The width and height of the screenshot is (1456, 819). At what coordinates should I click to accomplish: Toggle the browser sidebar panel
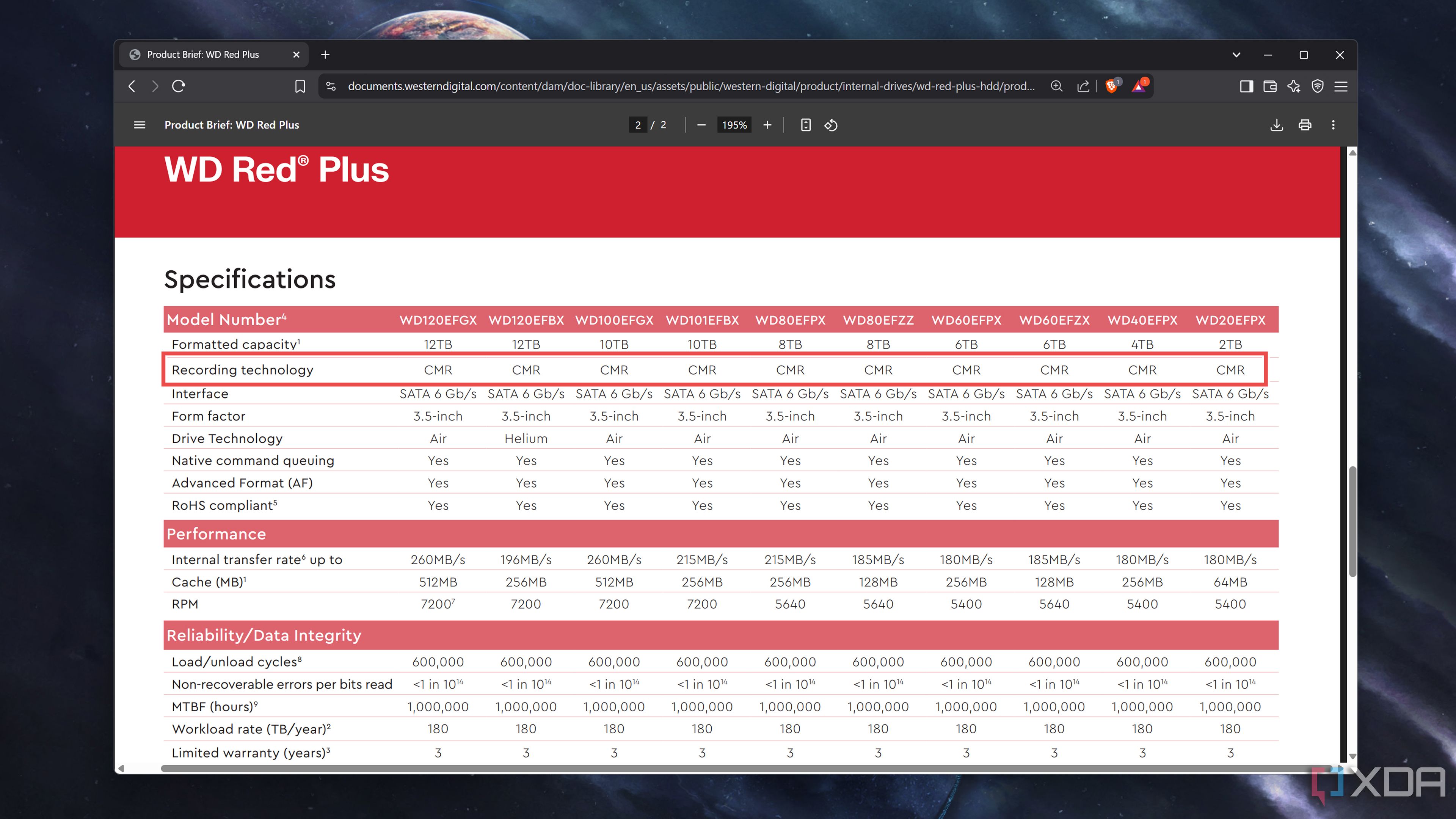[1246, 86]
